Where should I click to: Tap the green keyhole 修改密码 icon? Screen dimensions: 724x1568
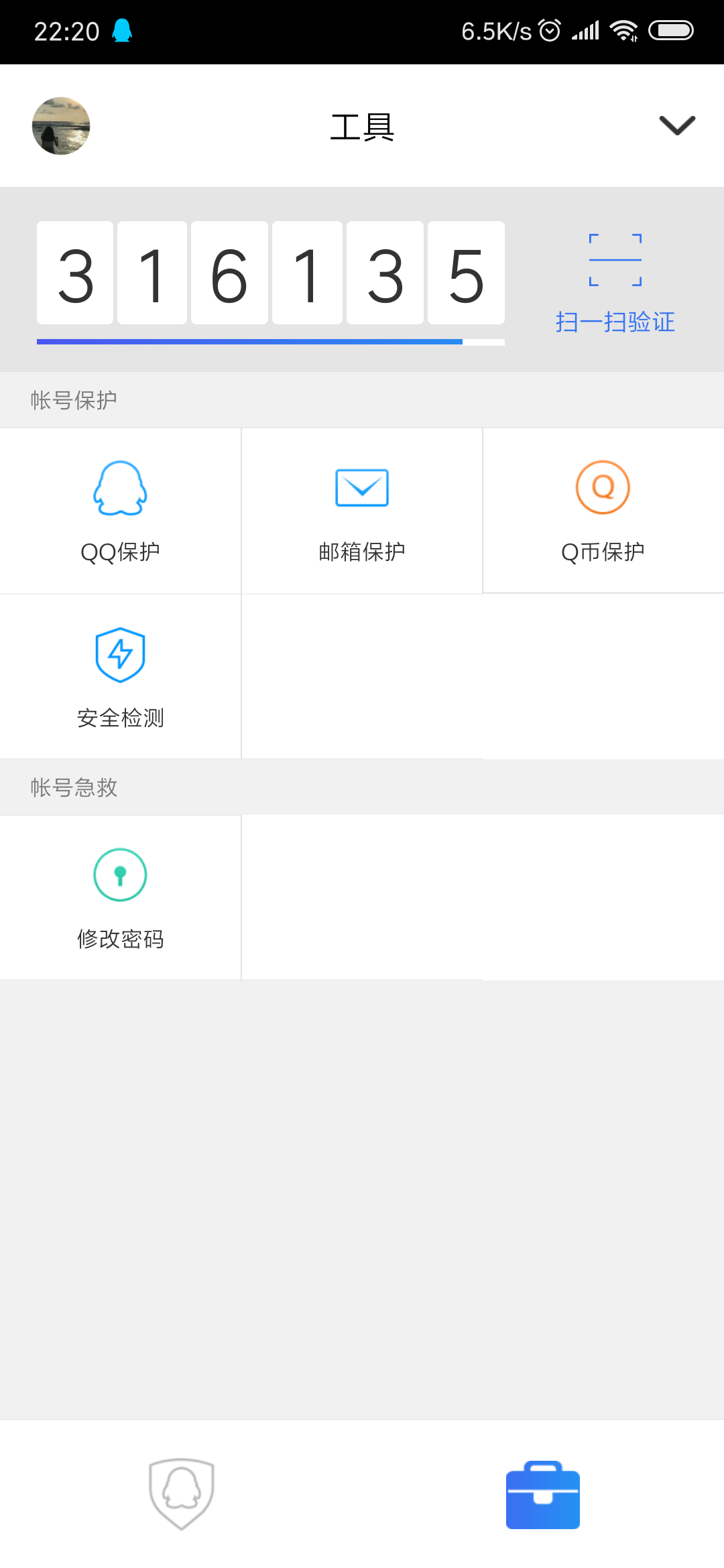(x=120, y=875)
